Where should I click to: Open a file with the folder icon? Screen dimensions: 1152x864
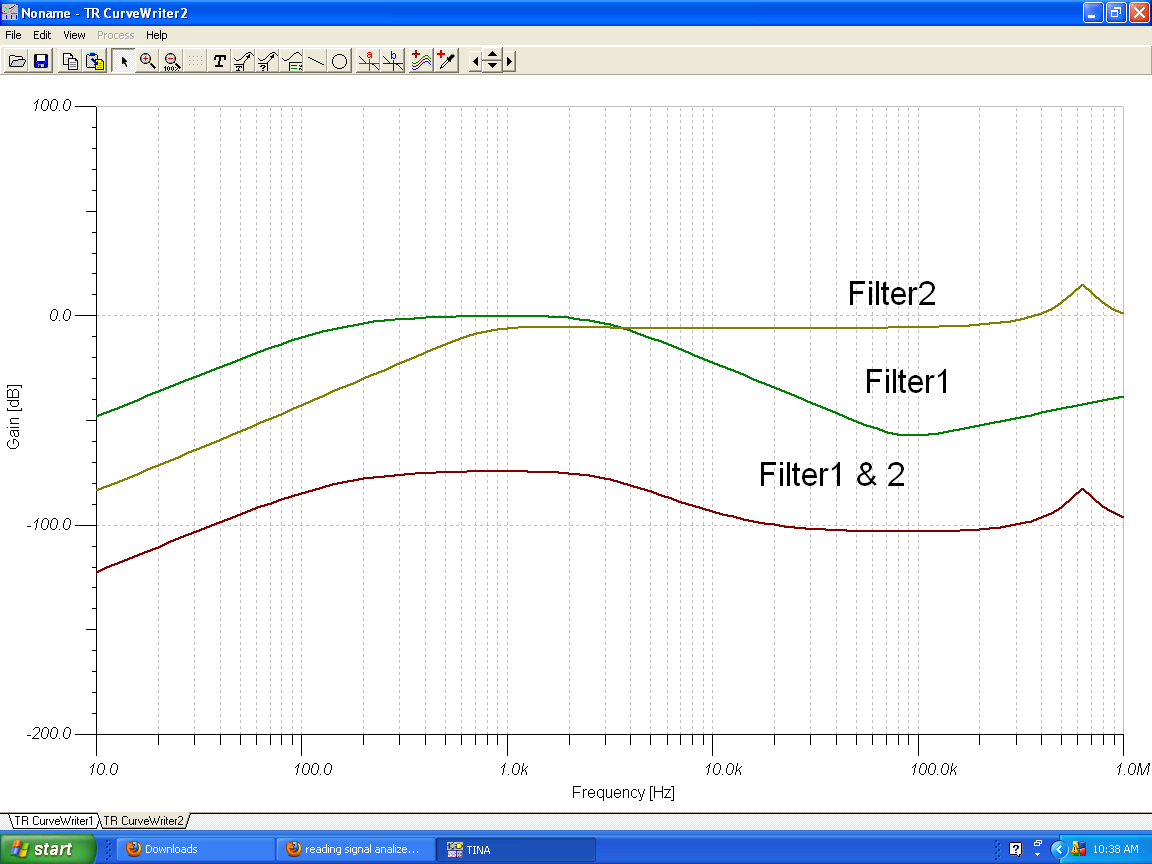17,61
